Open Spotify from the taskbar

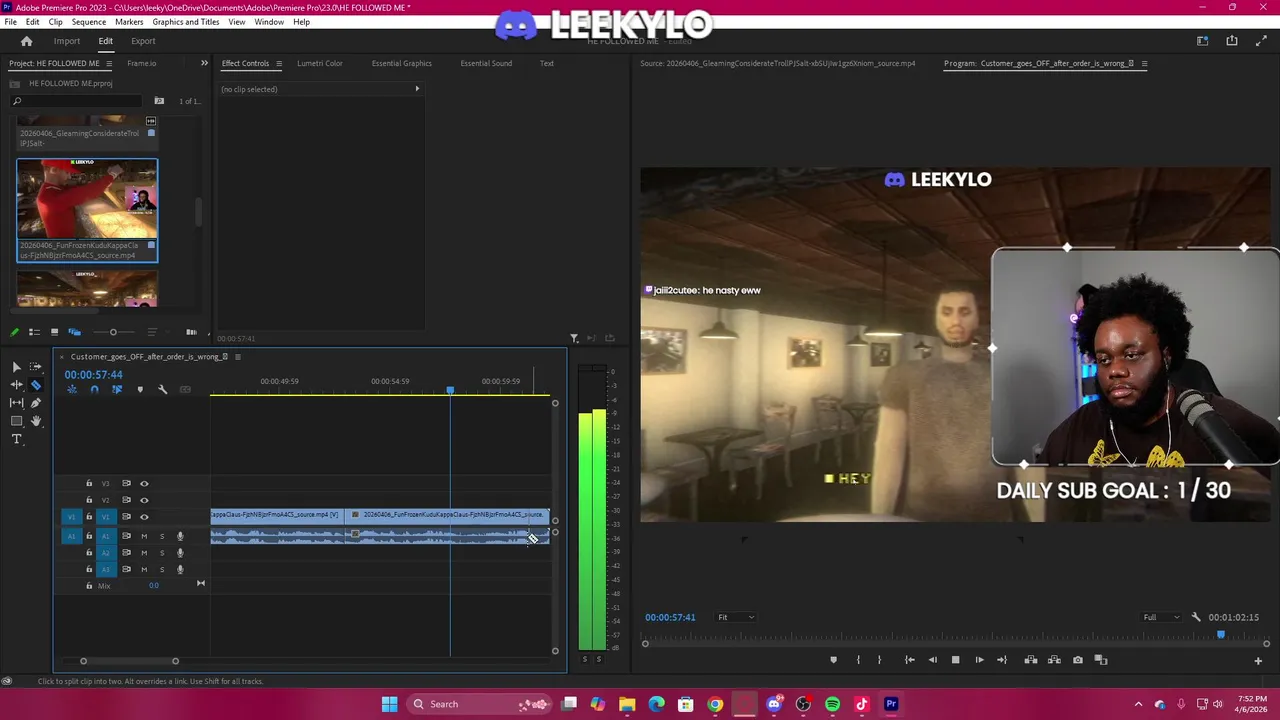833,704
